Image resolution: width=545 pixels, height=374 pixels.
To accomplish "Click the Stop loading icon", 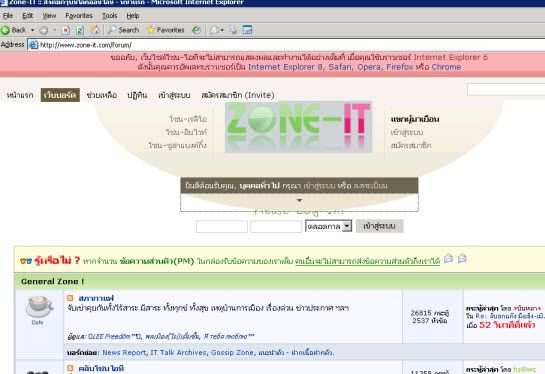I will tap(65, 30).
